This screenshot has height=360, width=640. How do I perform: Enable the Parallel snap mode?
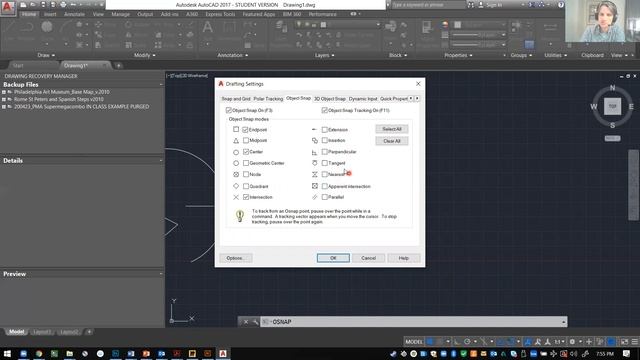point(324,197)
